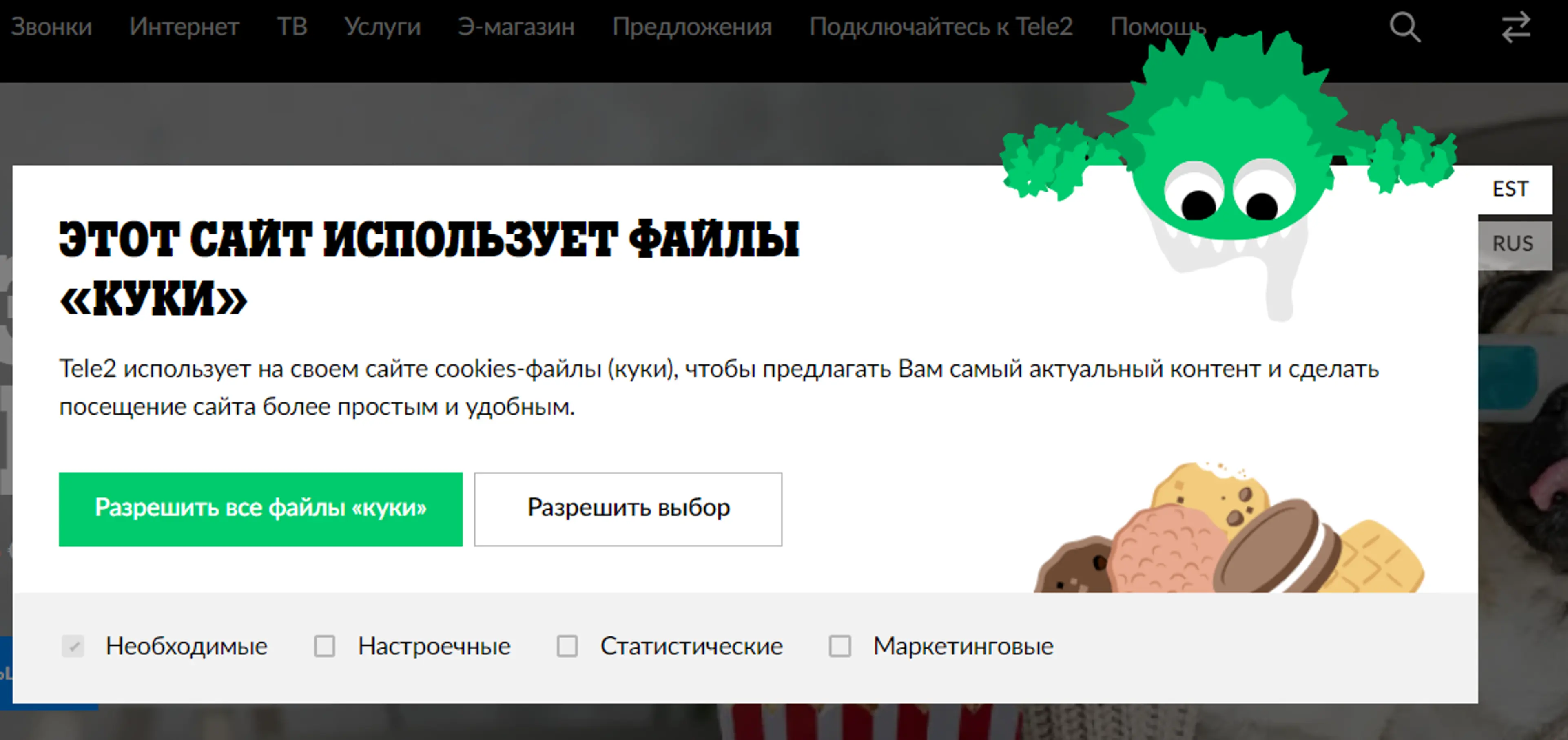Switch language to EST
This screenshot has width=1568, height=740.
[1511, 189]
